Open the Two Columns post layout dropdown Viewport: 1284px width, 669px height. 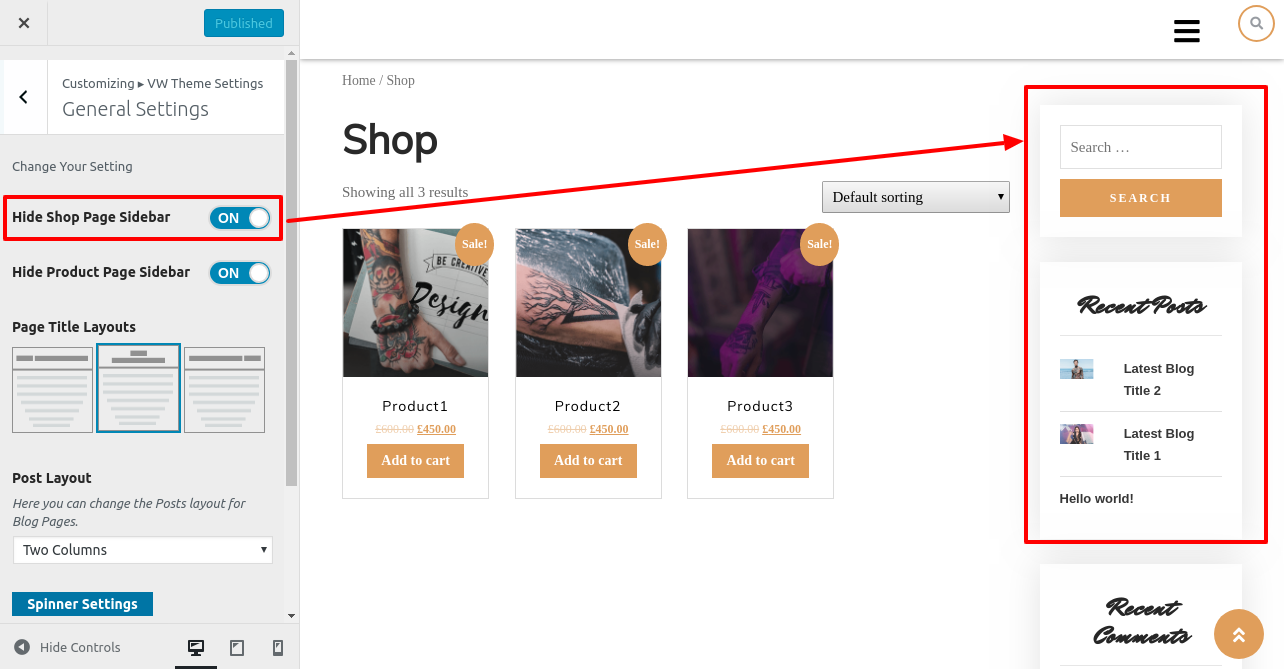click(x=143, y=550)
